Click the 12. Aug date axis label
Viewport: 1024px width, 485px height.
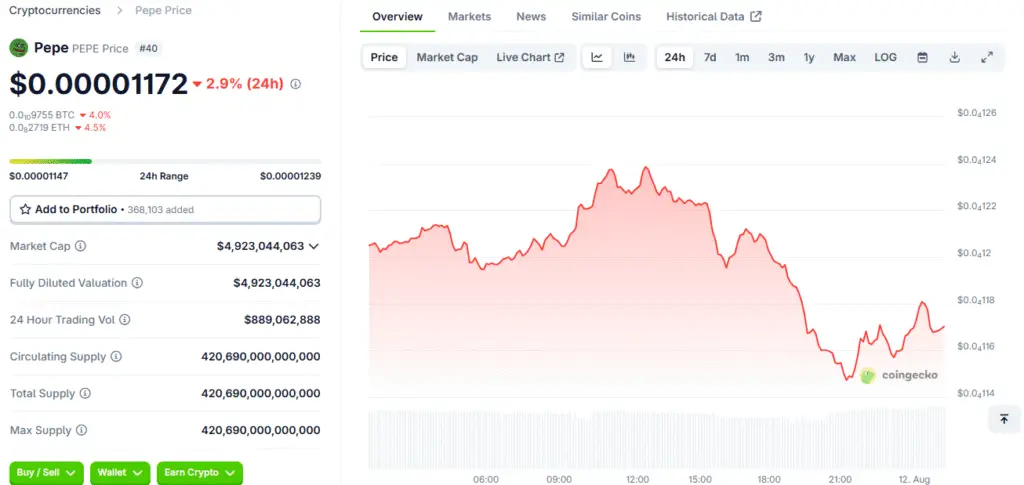916,479
